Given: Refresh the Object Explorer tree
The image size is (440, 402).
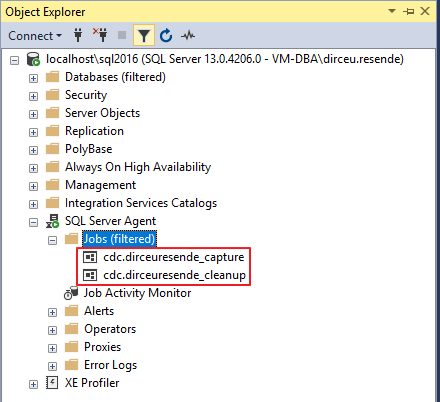Looking at the screenshot, I should point(166,35).
